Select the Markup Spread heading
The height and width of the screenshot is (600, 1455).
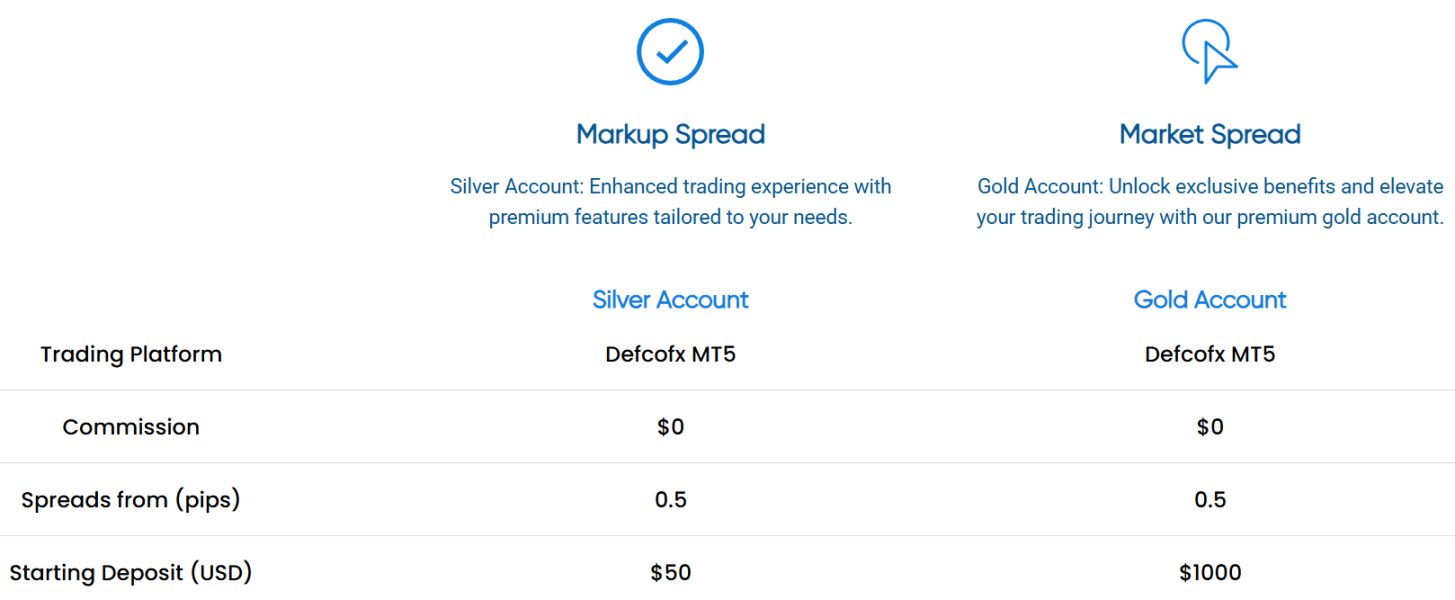pyautogui.click(x=670, y=134)
